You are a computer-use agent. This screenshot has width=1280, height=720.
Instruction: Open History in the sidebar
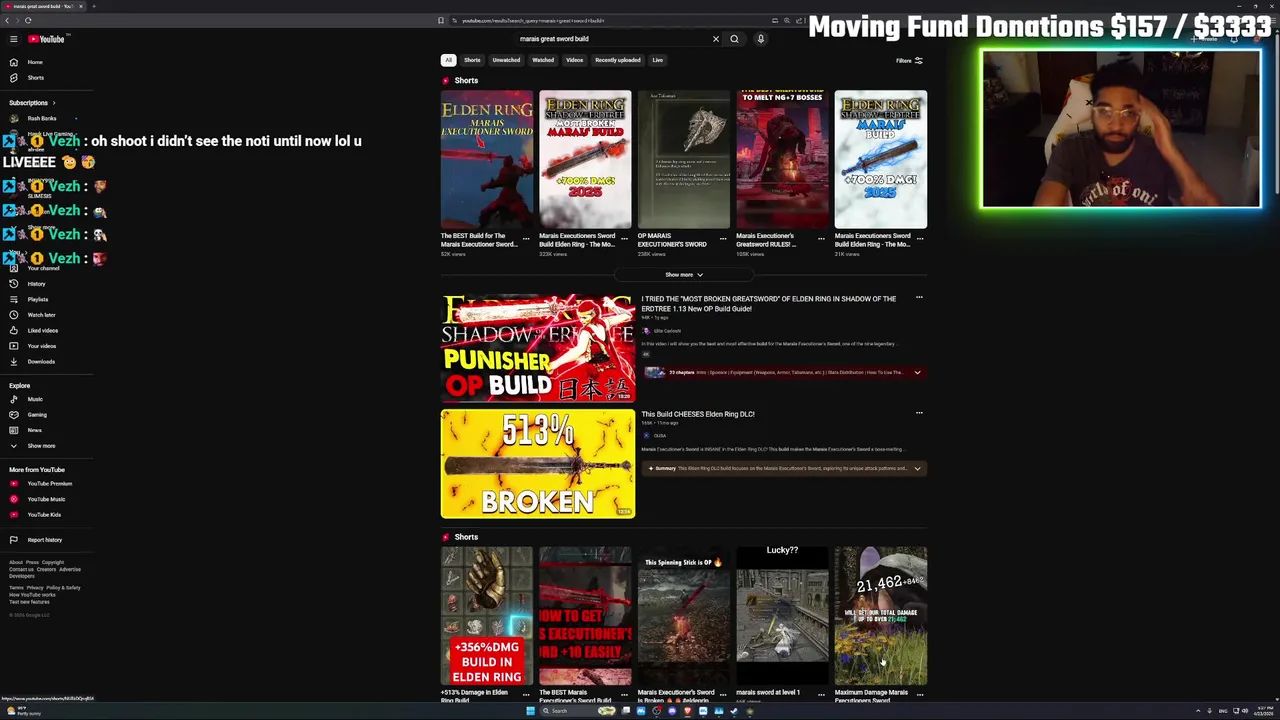click(36, 284)
